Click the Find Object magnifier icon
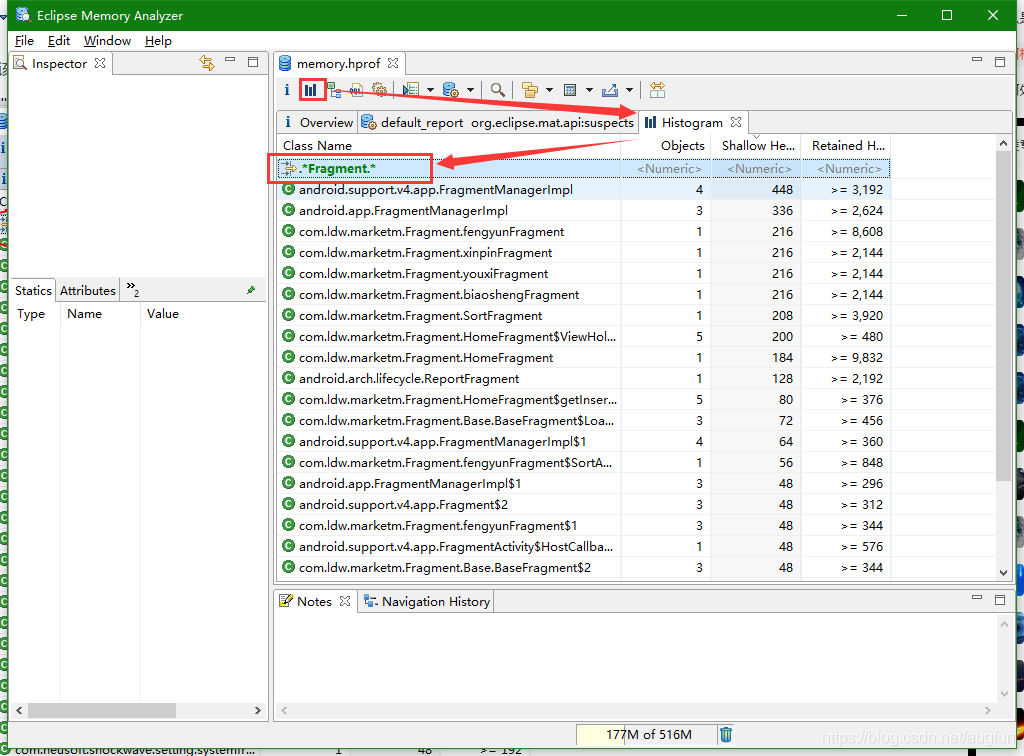 [498, 90]
